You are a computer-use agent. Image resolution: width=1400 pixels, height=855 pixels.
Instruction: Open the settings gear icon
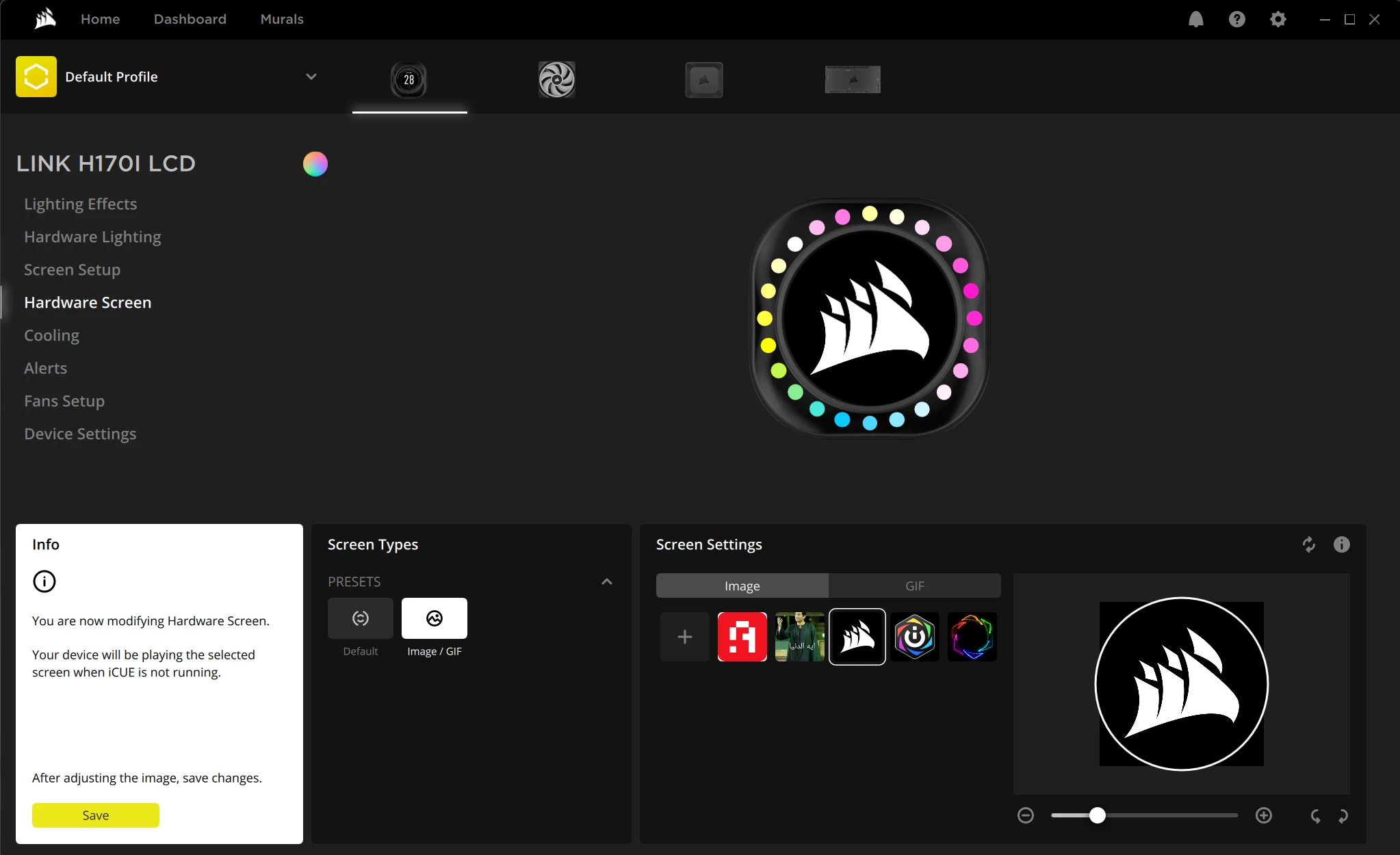click(x=1278, y=19)
